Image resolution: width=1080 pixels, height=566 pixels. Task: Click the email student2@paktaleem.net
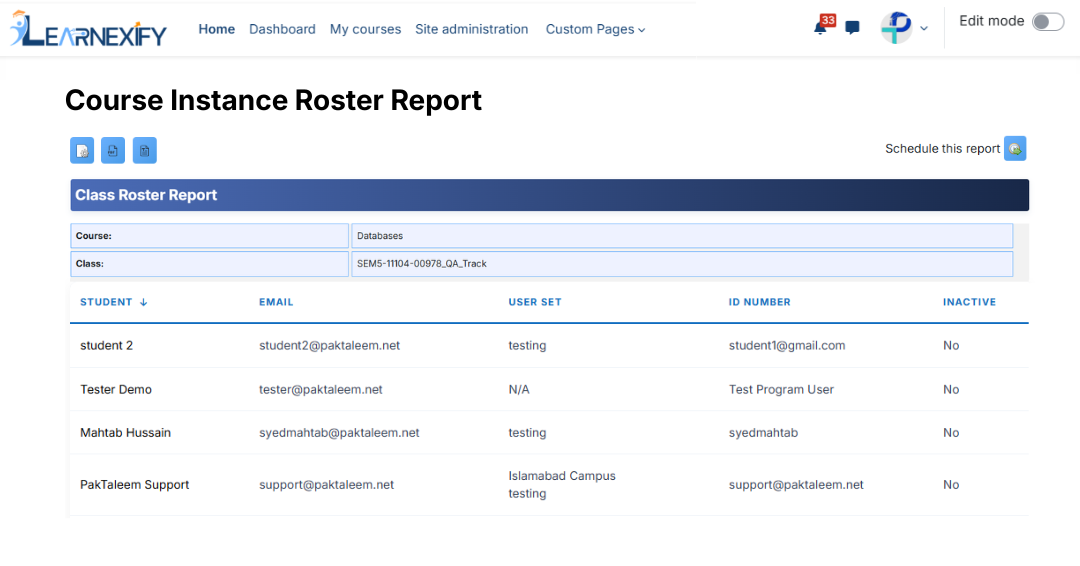tap(329, 346)
